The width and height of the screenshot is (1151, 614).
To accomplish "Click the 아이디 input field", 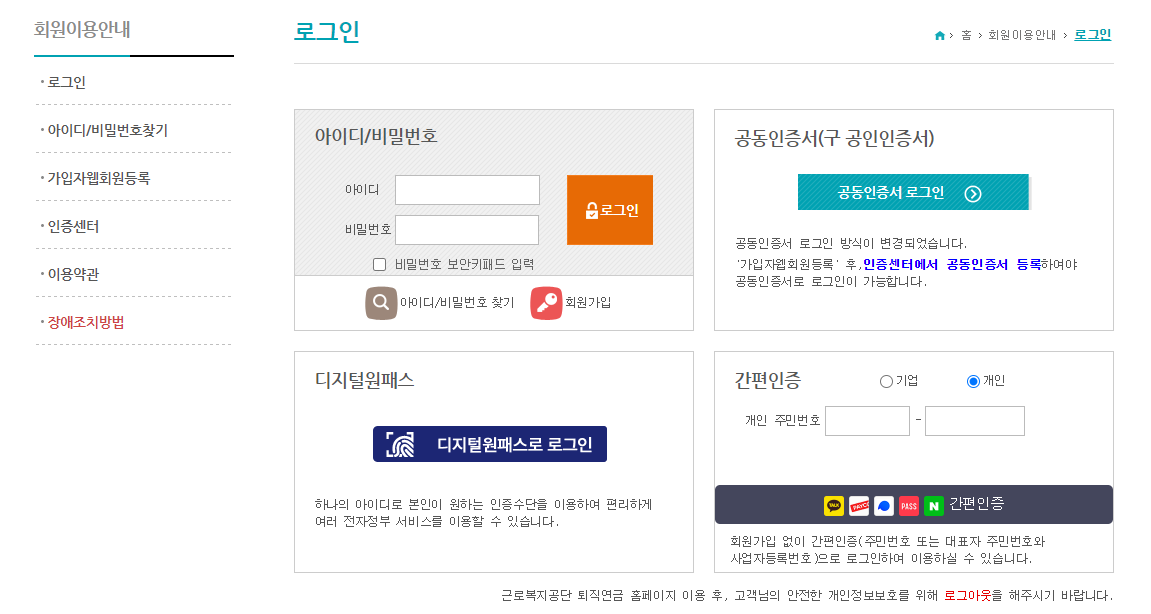I will [x=469, y=189].
